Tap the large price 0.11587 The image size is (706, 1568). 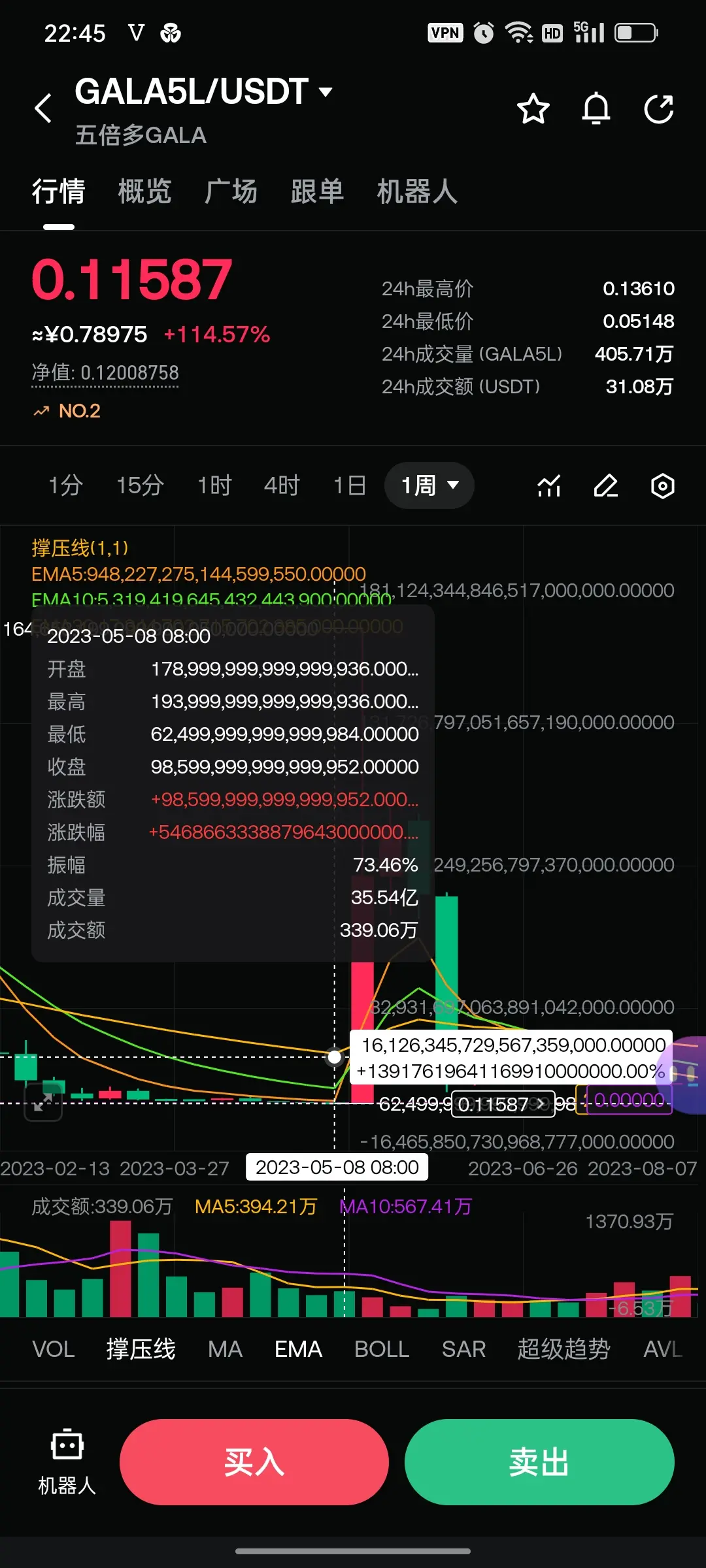(x=132, y=280)
